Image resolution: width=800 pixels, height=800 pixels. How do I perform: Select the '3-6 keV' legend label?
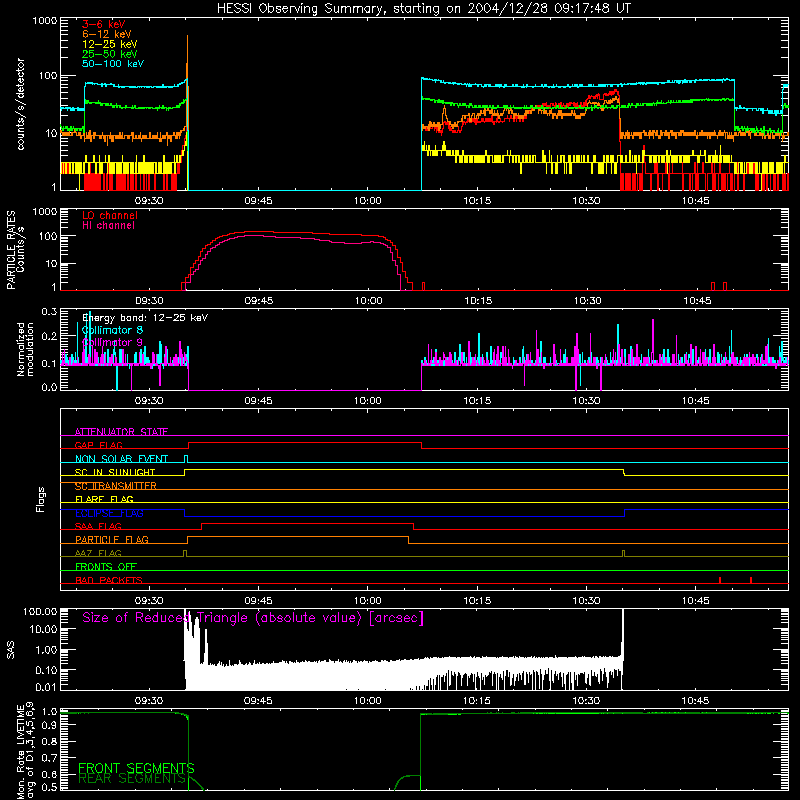pos(104,24)
